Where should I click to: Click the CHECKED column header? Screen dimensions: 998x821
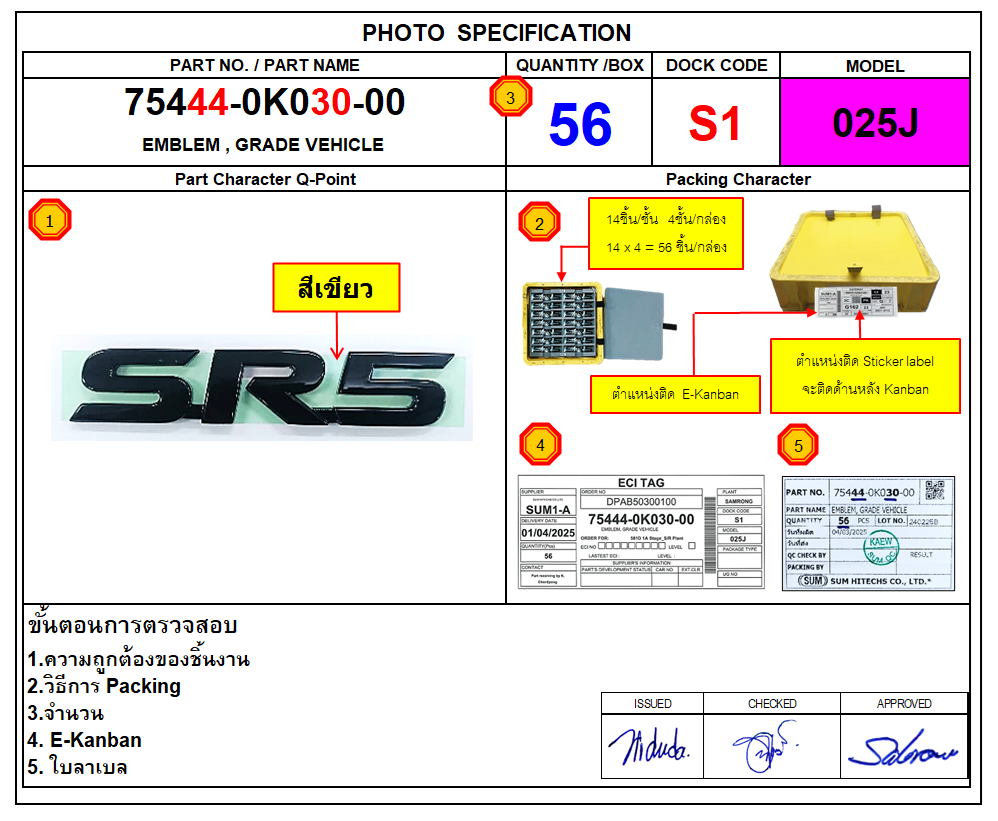tap(772, 703)
